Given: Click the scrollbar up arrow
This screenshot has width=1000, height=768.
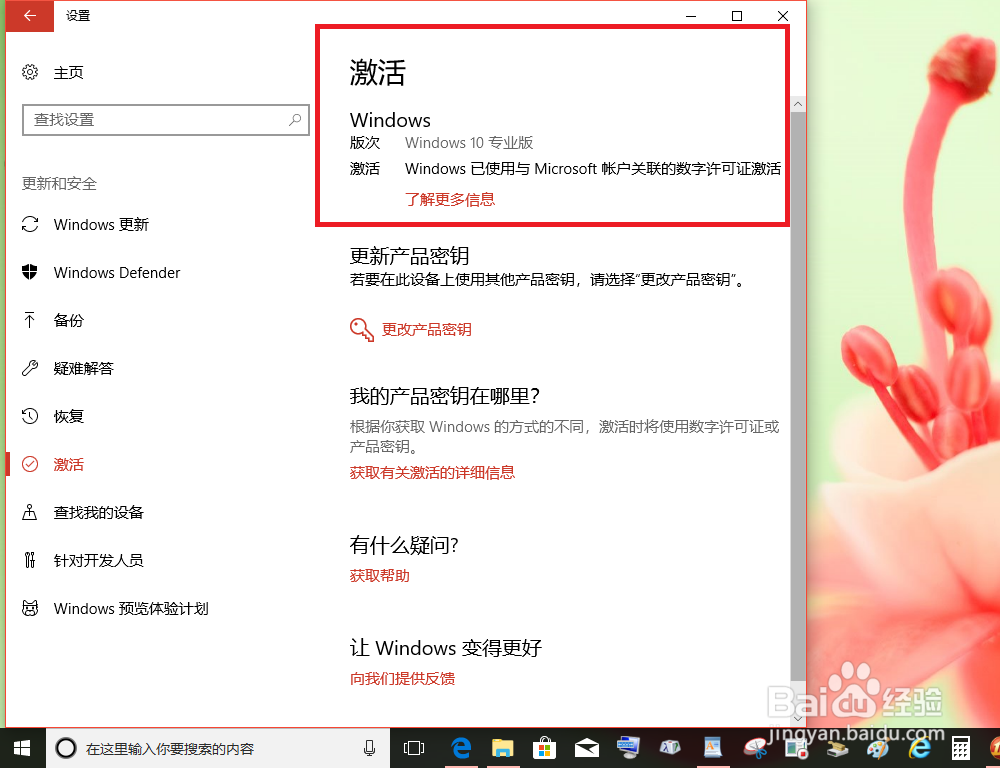Looking at the screenshot, I should (x=798, y=103).
